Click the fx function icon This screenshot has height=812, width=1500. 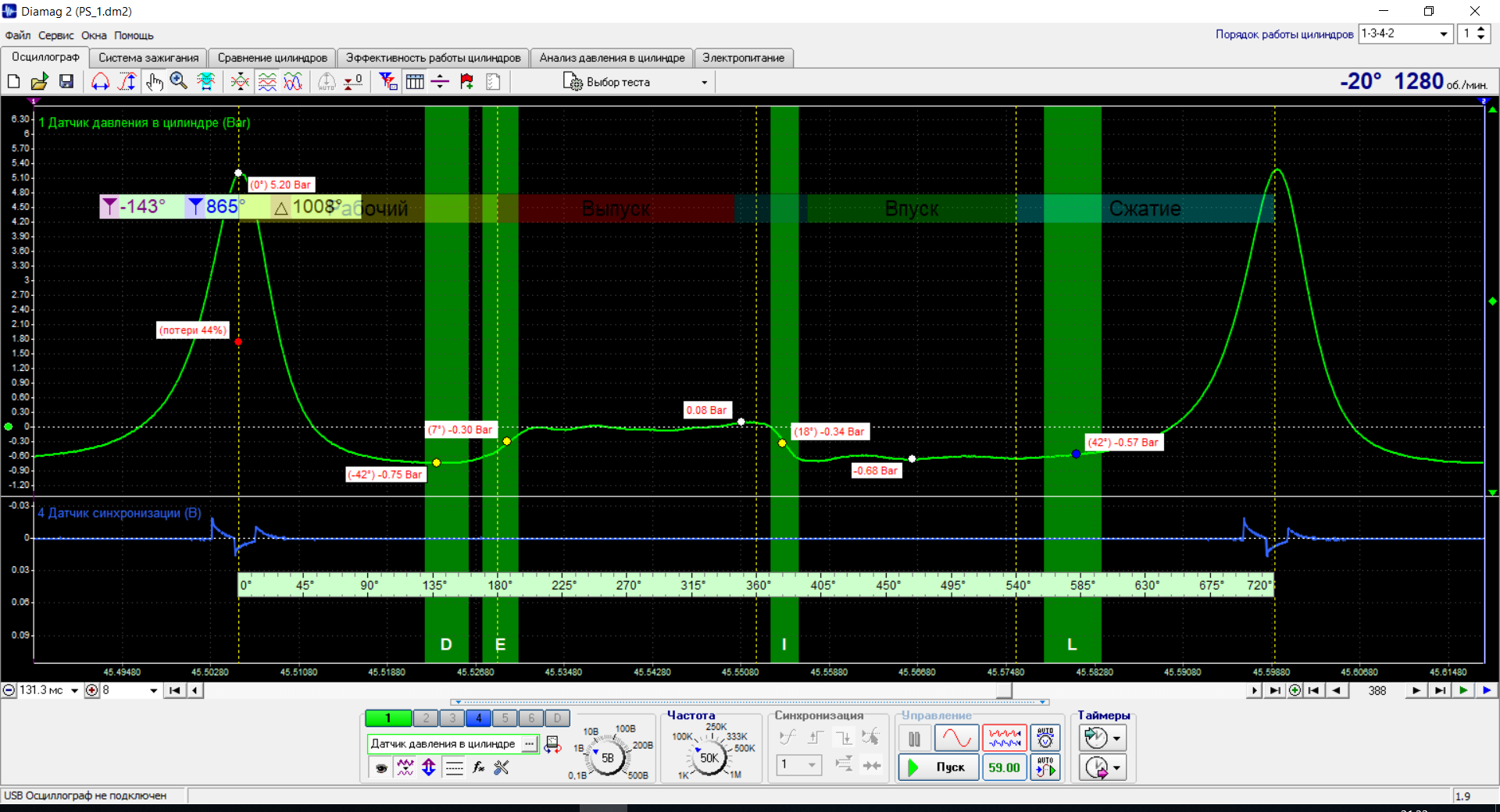point(478,768)
